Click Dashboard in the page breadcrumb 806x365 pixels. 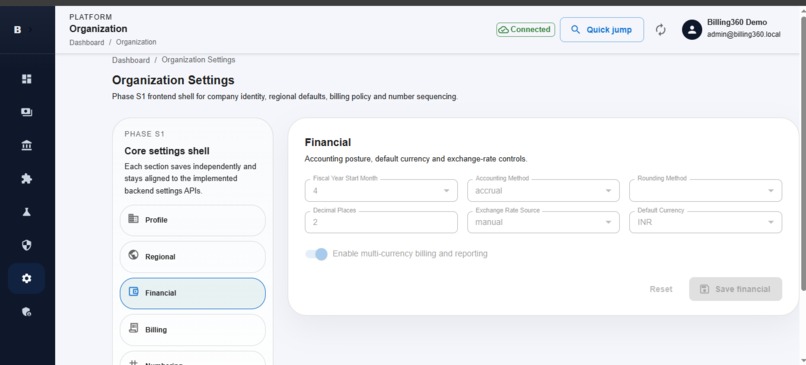[x=131, y=60]
